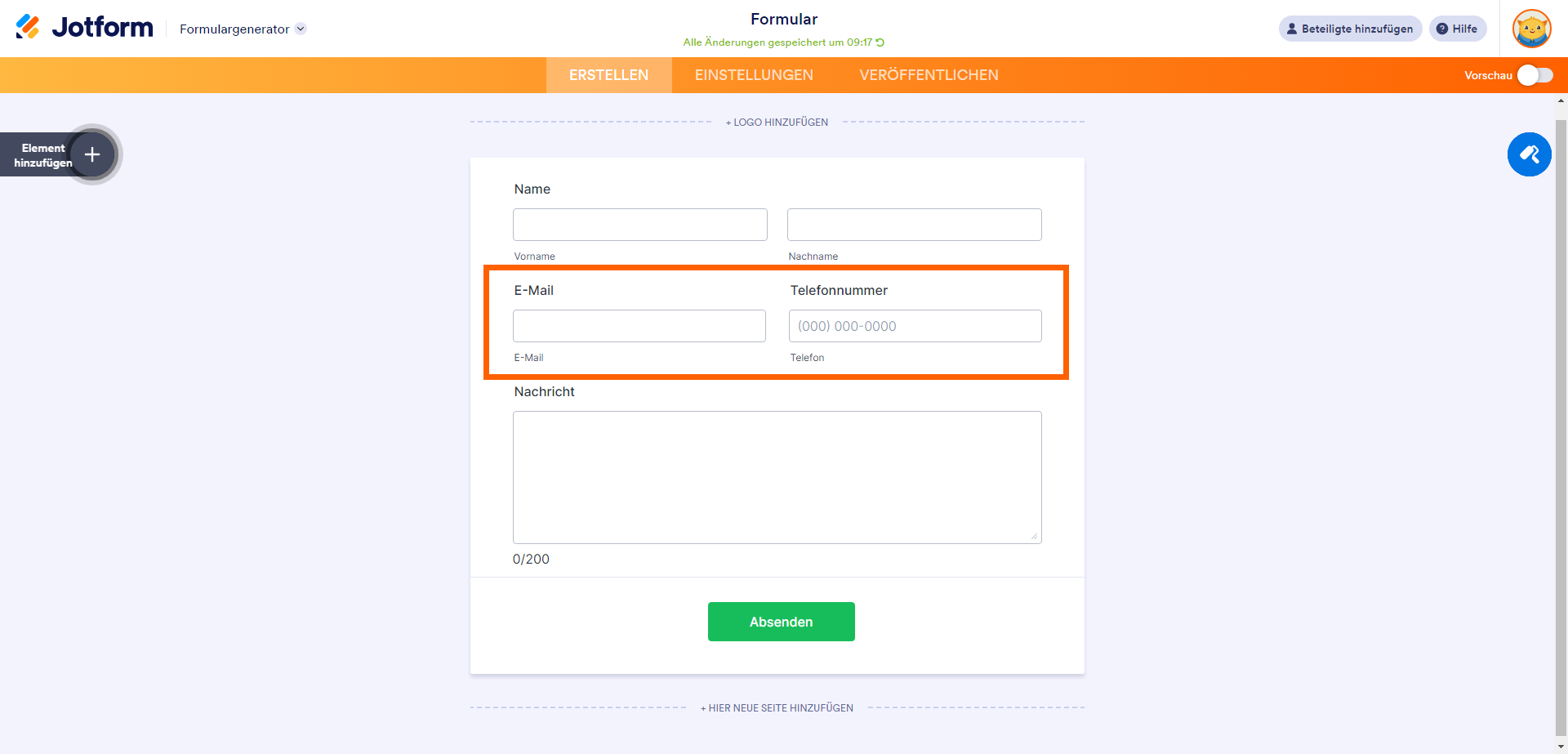Open the user avatar profile menu

point(1531,29)
